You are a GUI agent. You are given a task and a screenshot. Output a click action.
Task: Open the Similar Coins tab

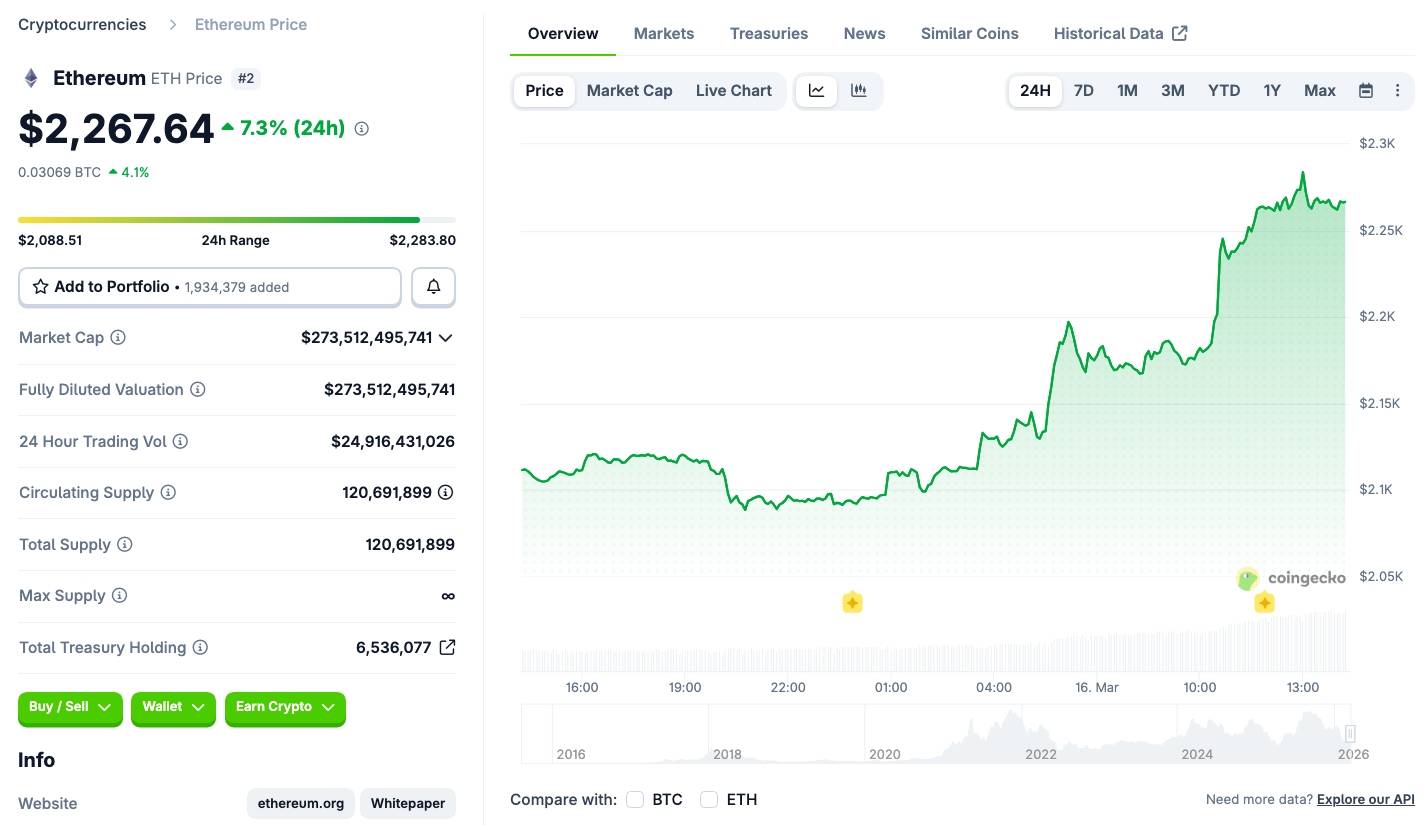pos(969,33)
